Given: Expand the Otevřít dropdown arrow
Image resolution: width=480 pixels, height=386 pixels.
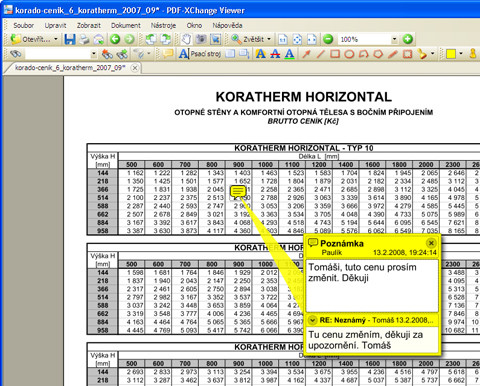Looking at the screenshot, I should 56,39.
